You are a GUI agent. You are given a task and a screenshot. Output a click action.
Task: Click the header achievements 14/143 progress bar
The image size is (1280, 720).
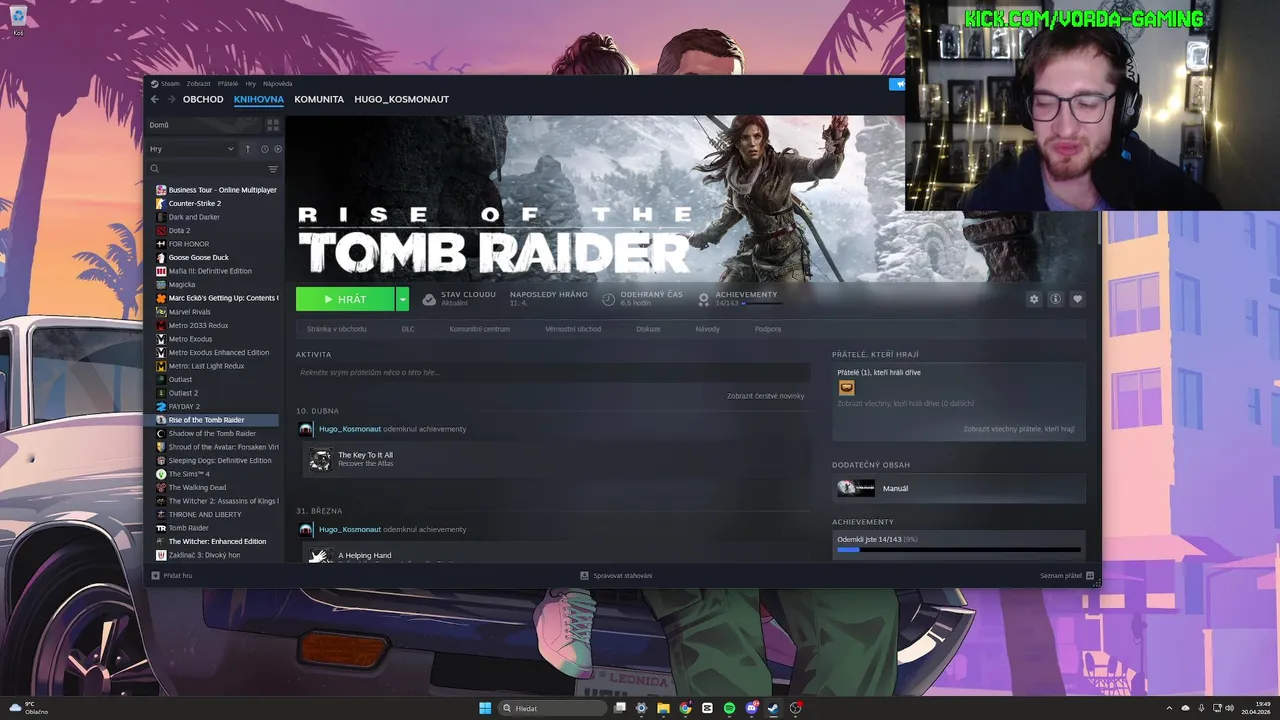tap(762, 303)
